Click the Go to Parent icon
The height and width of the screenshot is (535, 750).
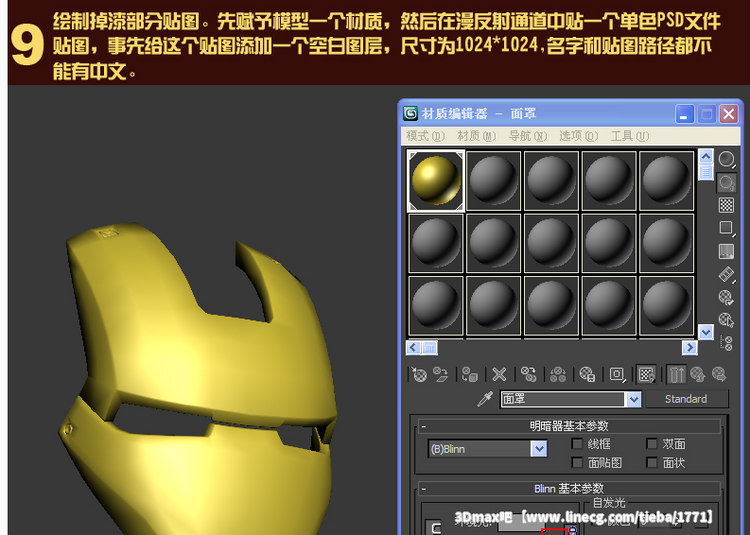[698, 374]
